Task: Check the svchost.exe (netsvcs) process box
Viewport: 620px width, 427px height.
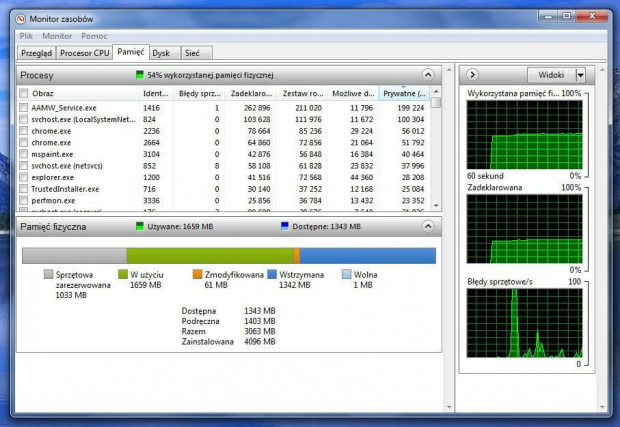Action: coord(24,166)
